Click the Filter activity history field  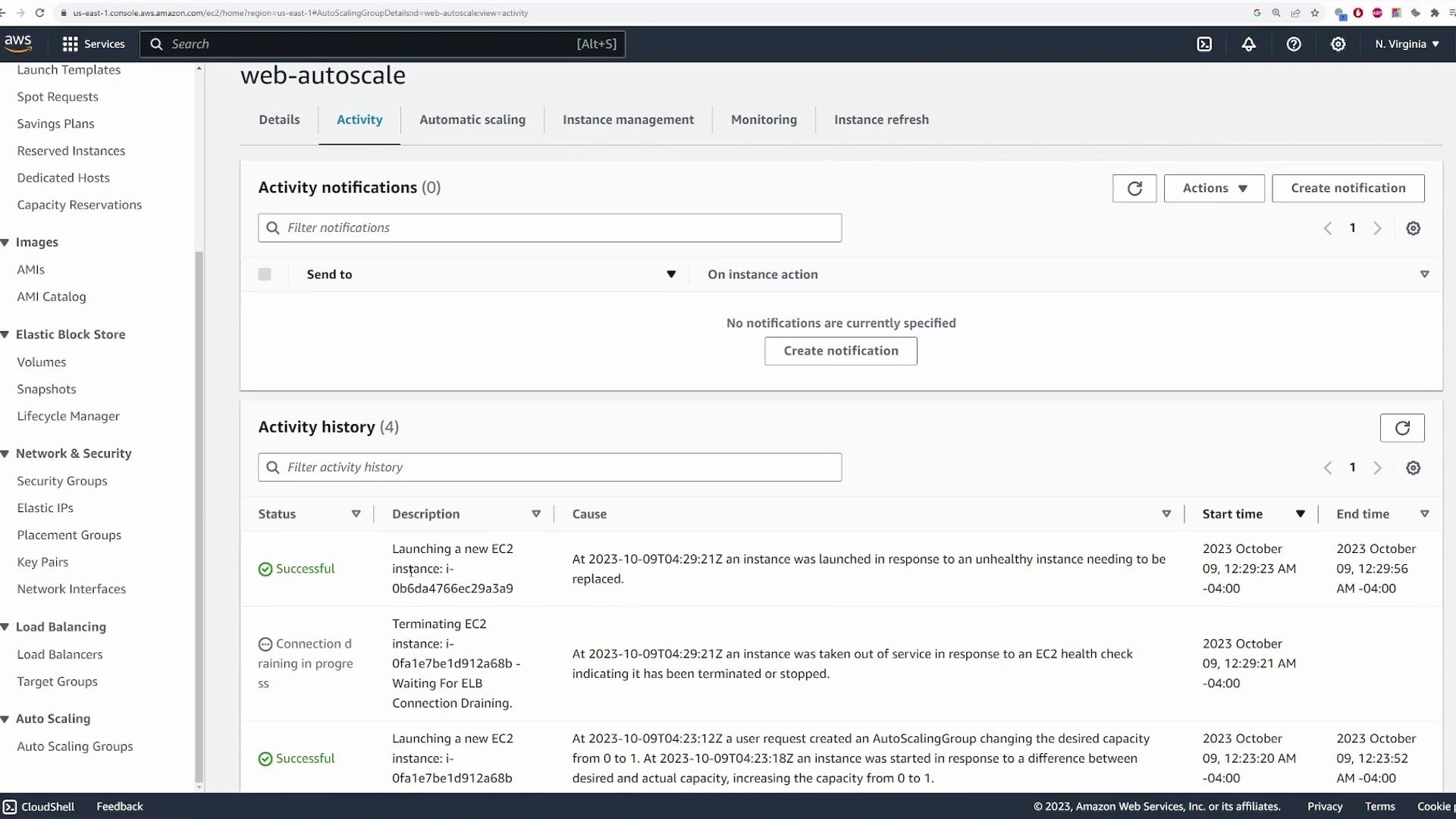(x=561, y=467)
